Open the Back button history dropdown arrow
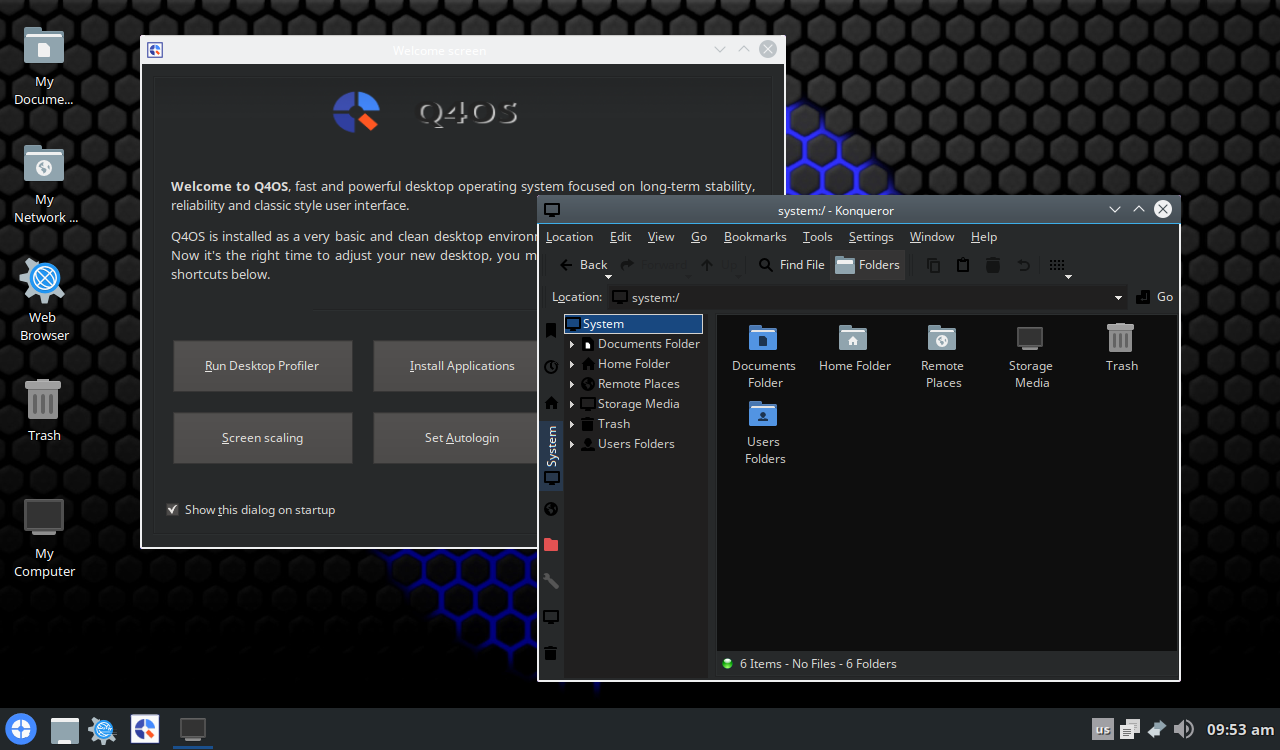 click(x=608, y=277)
